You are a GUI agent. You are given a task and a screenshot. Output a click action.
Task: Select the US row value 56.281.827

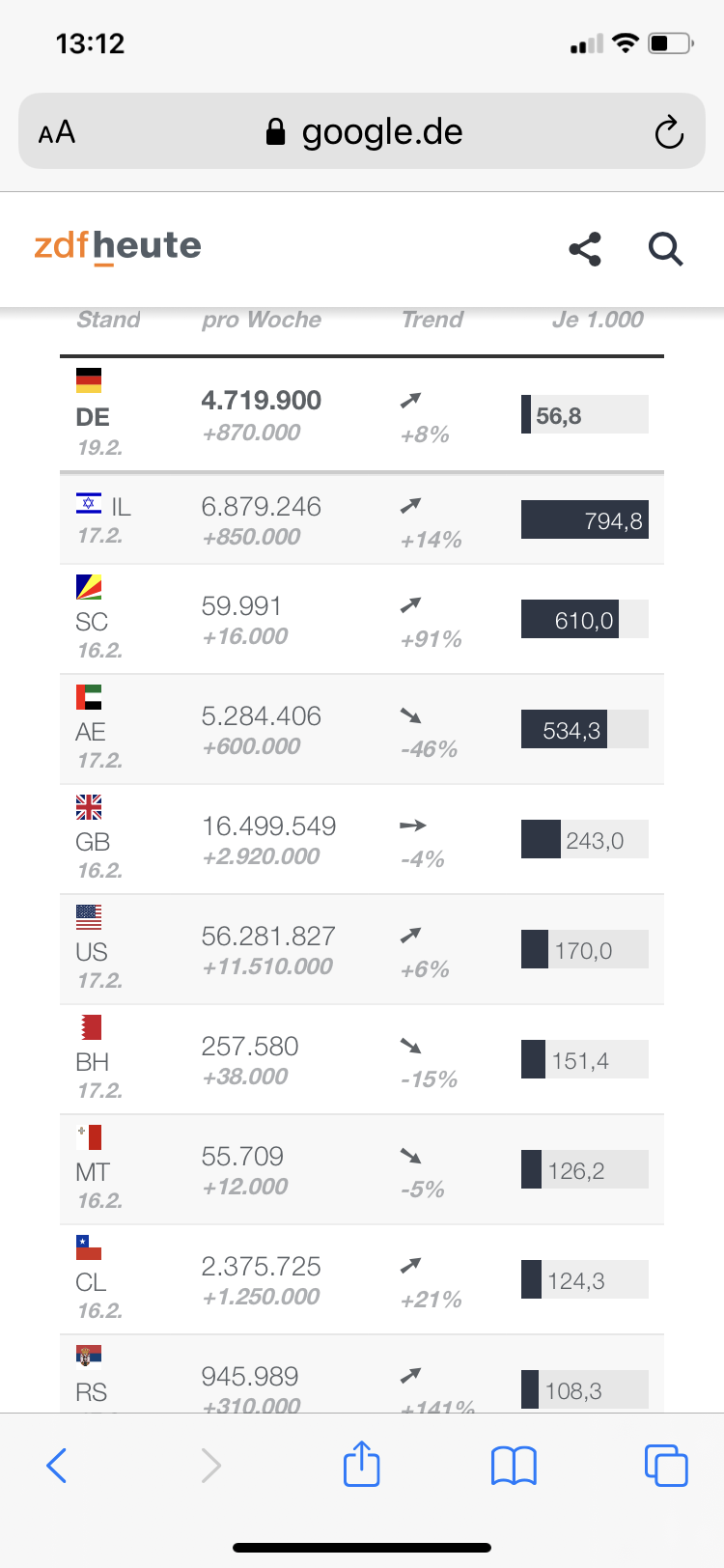tap(268, 937)
